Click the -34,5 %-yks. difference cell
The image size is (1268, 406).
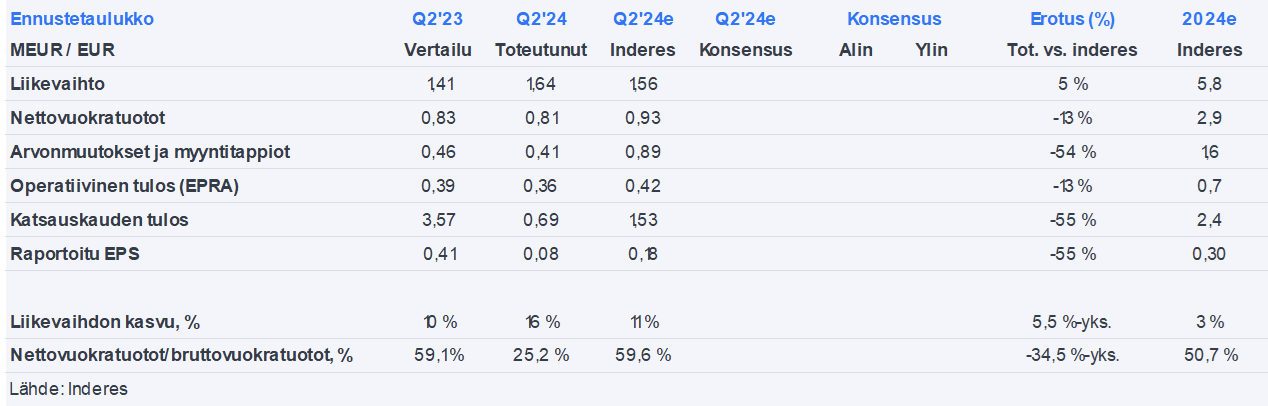[1074, 355]
